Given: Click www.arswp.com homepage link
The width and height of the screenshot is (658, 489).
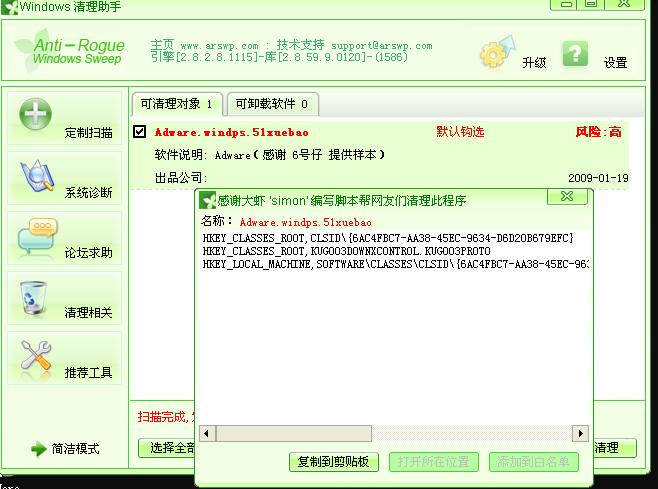Looking at the screenshot, I should coord(219,45).
